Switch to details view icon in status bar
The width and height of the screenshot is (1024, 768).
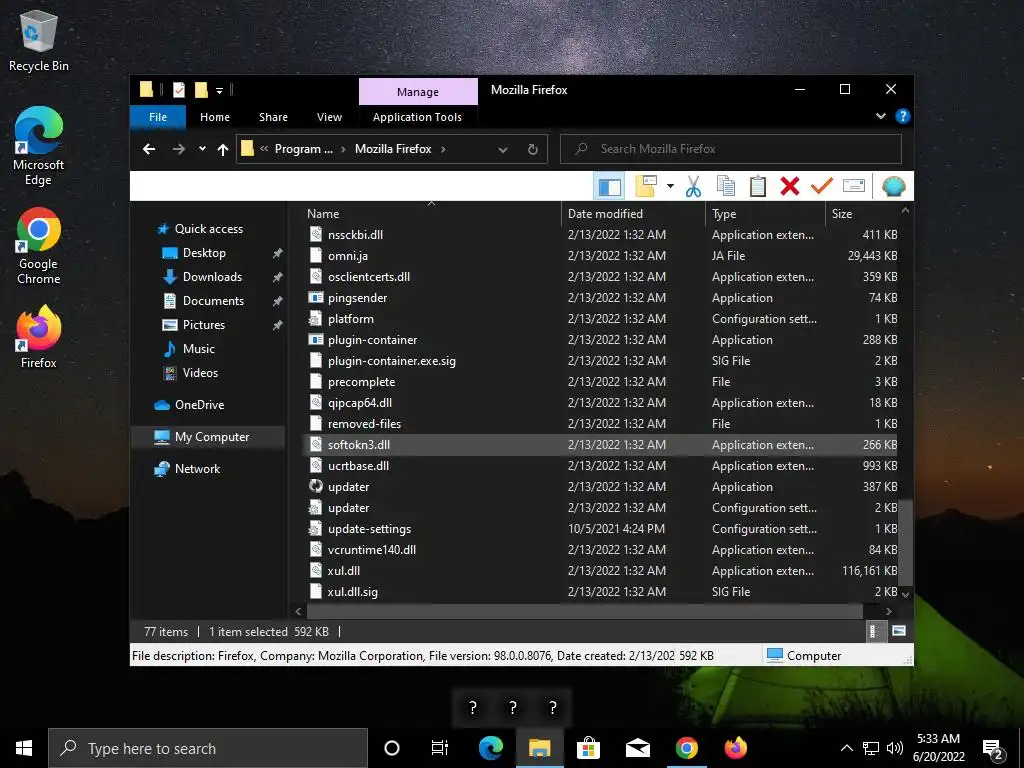[874, 631]
